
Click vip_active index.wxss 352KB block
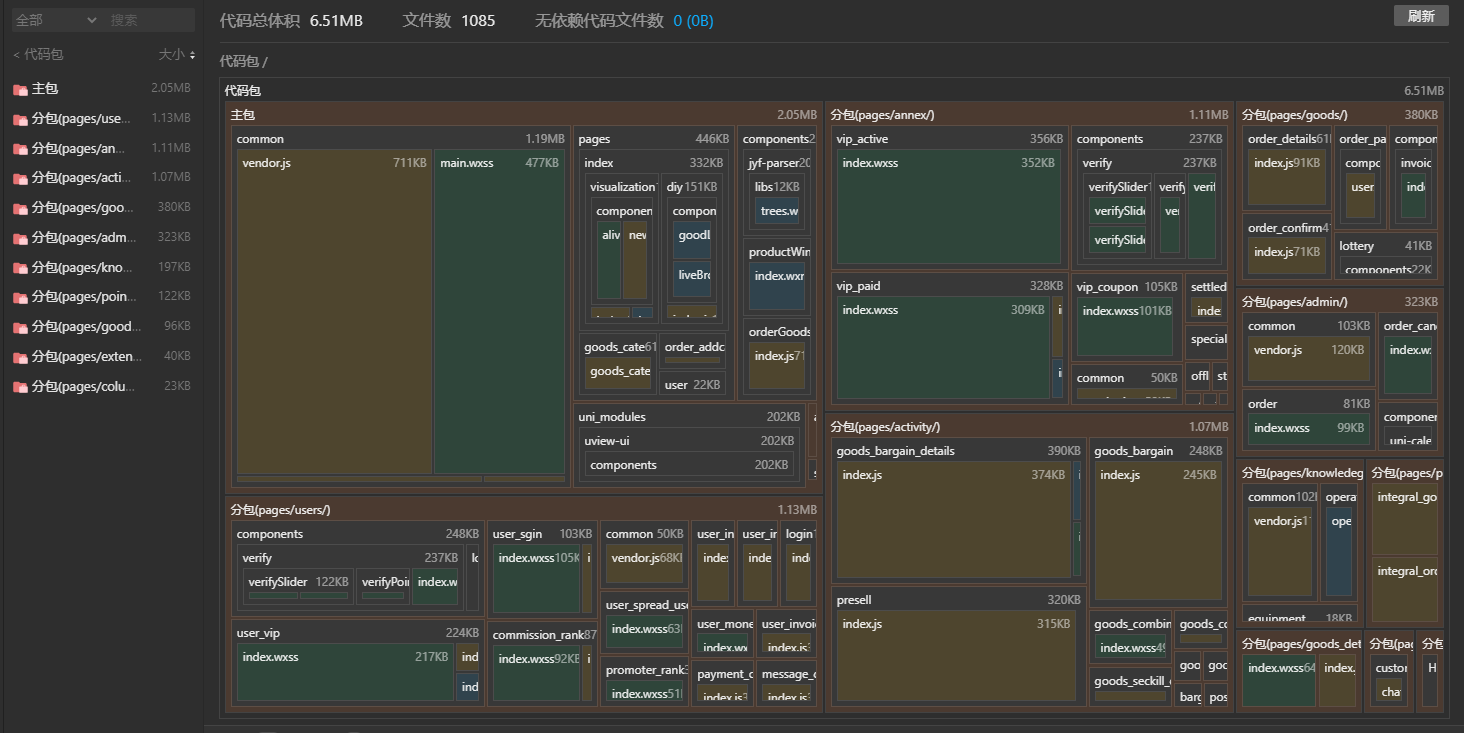(x=948, y=207)
